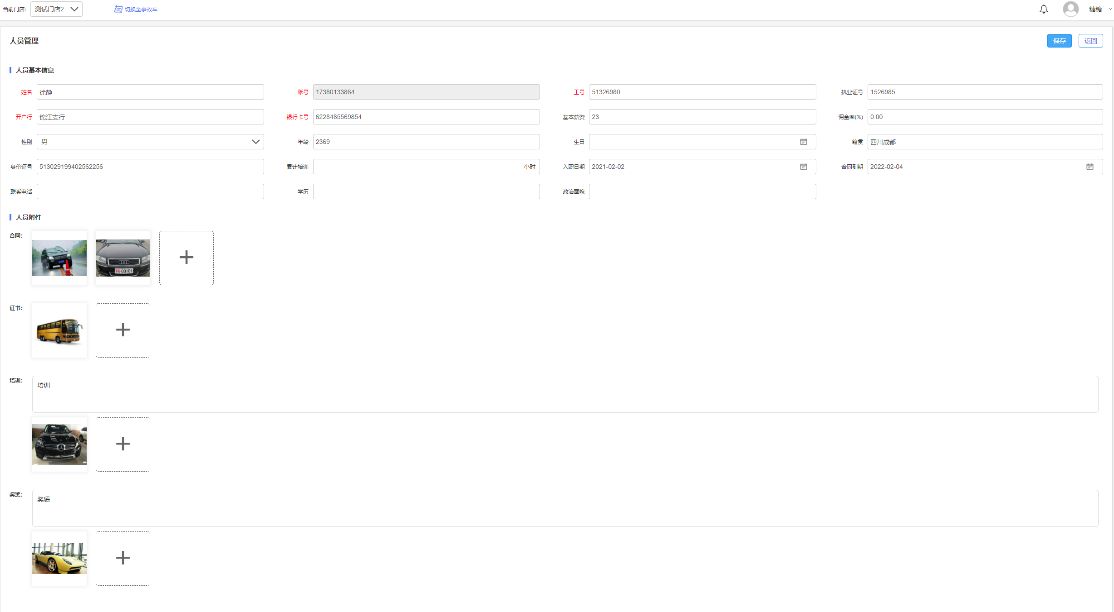Open the gender dropdown showing 男

pyautogui.click(x=150, y=141)
